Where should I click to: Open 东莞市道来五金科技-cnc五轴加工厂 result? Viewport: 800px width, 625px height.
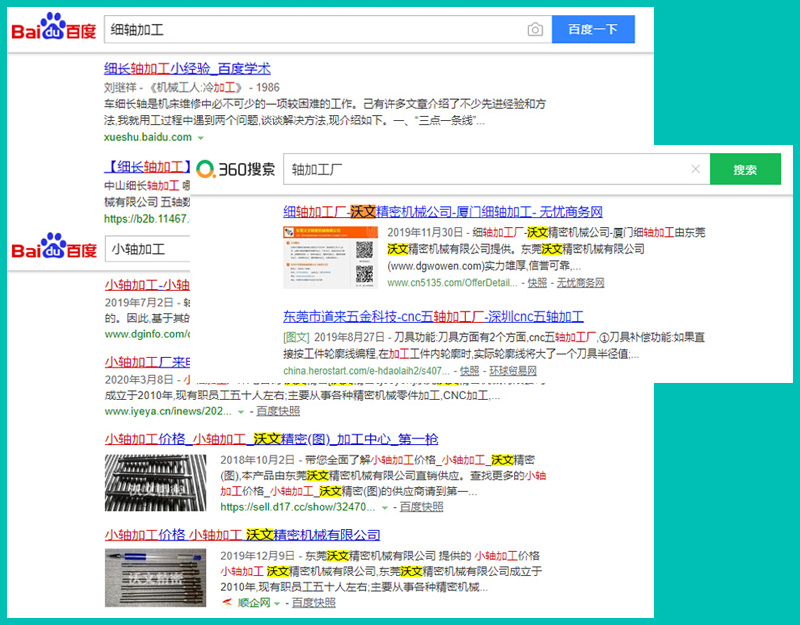(x=433, y=317)
